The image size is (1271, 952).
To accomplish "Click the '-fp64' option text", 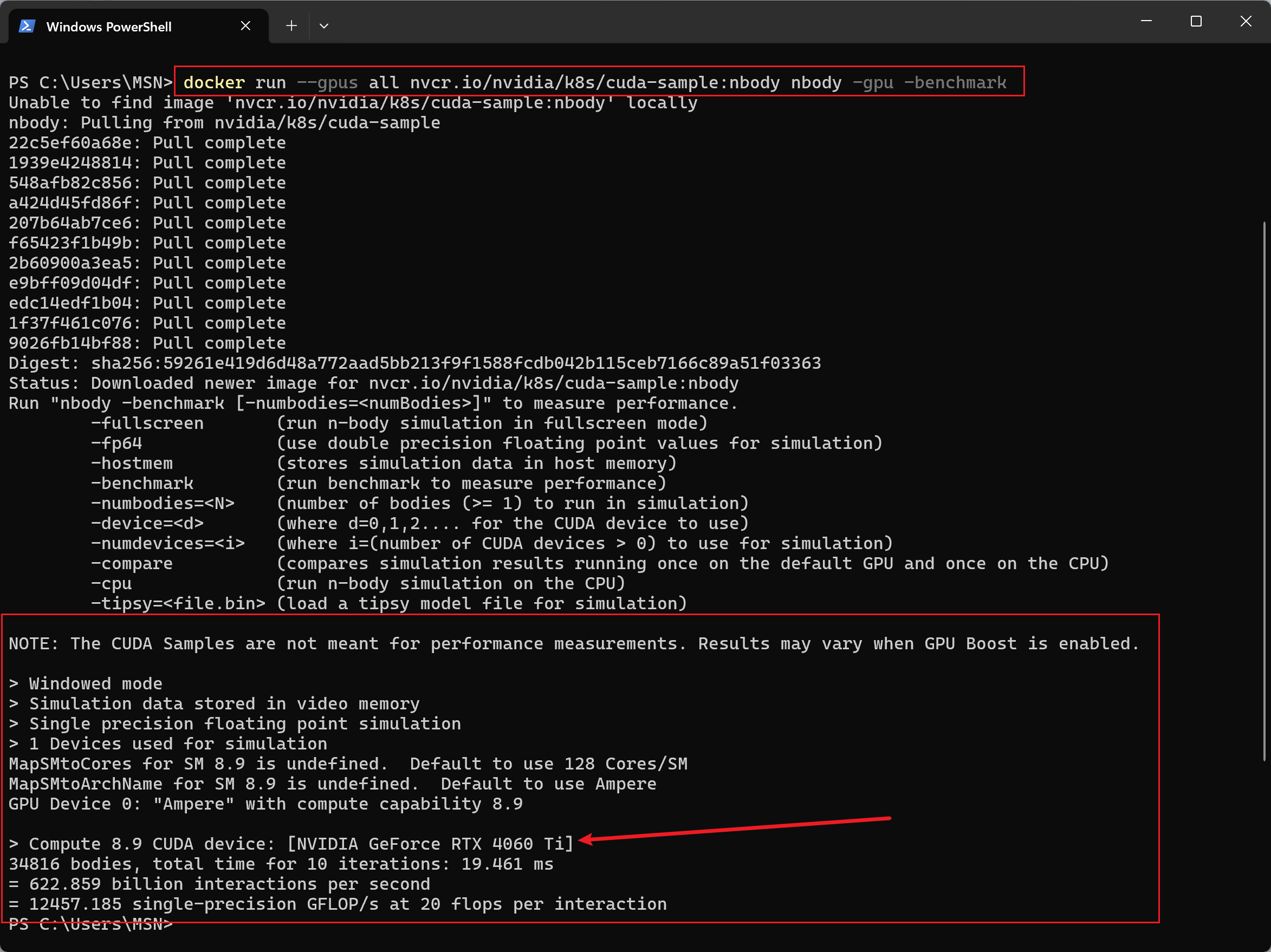I will coord(116,444).
